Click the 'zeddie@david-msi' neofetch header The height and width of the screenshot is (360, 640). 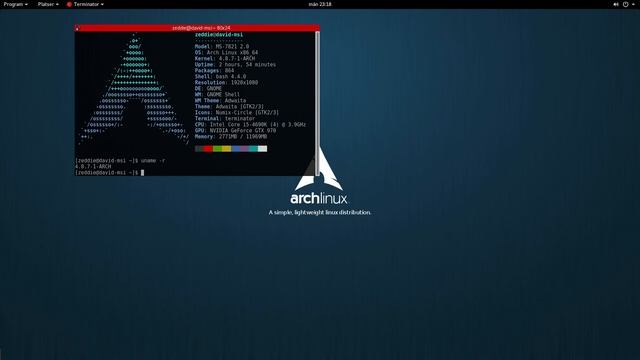click(219, 35)
